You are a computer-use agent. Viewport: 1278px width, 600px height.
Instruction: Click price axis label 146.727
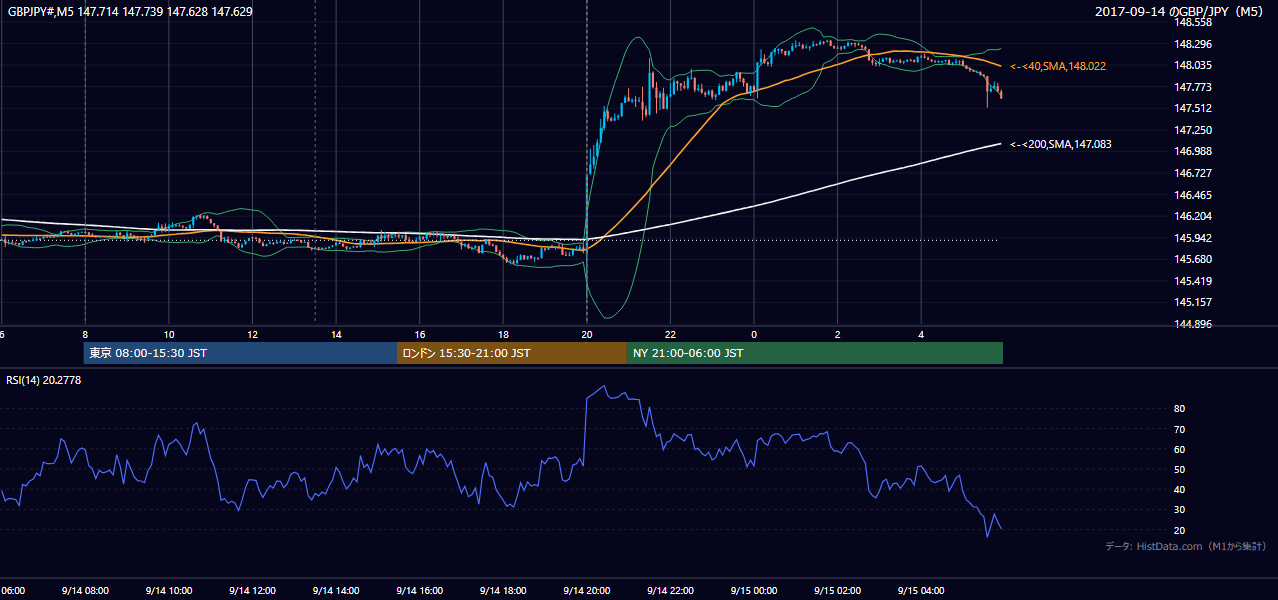1192,173
